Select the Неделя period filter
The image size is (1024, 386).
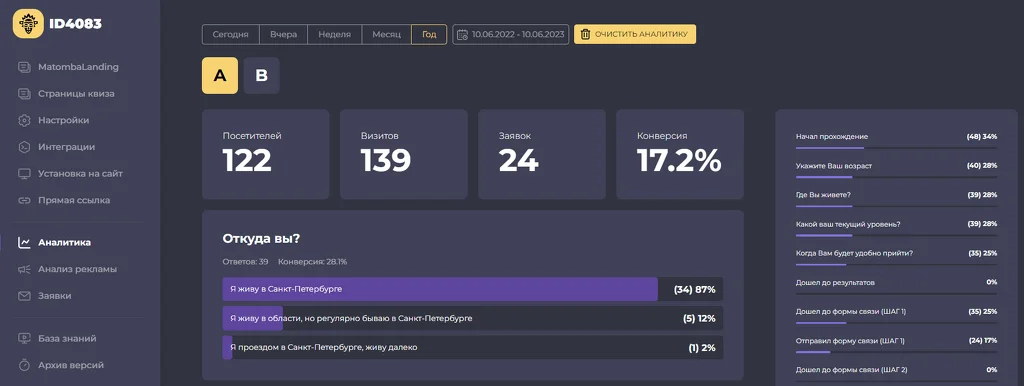[334, 35]
